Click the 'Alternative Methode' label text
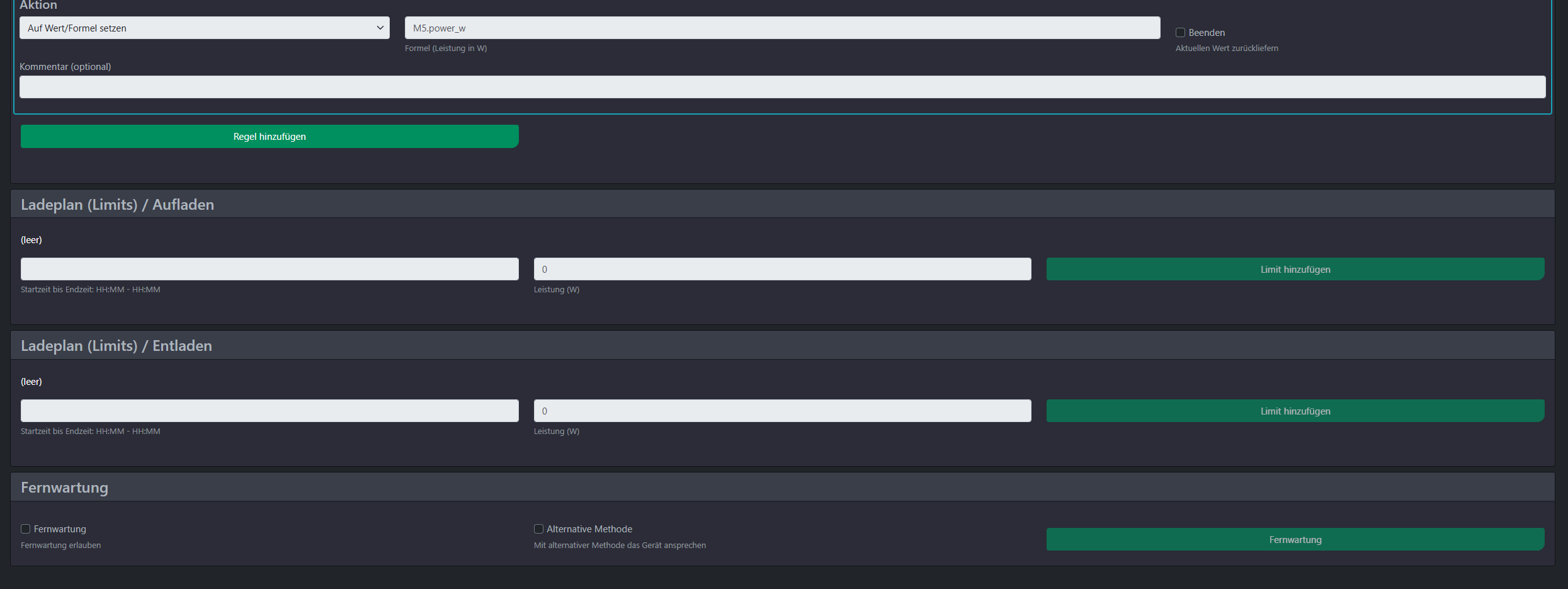1568x589 pixels. 589,529
